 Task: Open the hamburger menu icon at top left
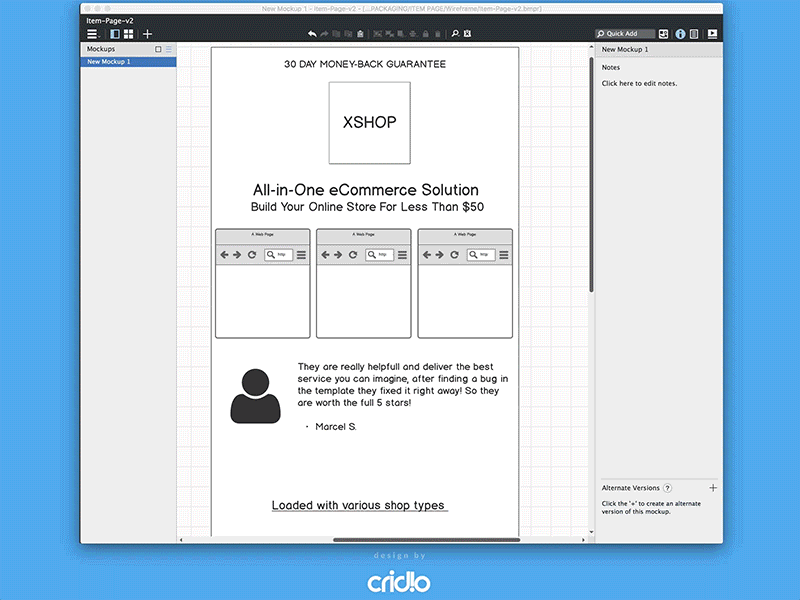(x=91, y=33)
